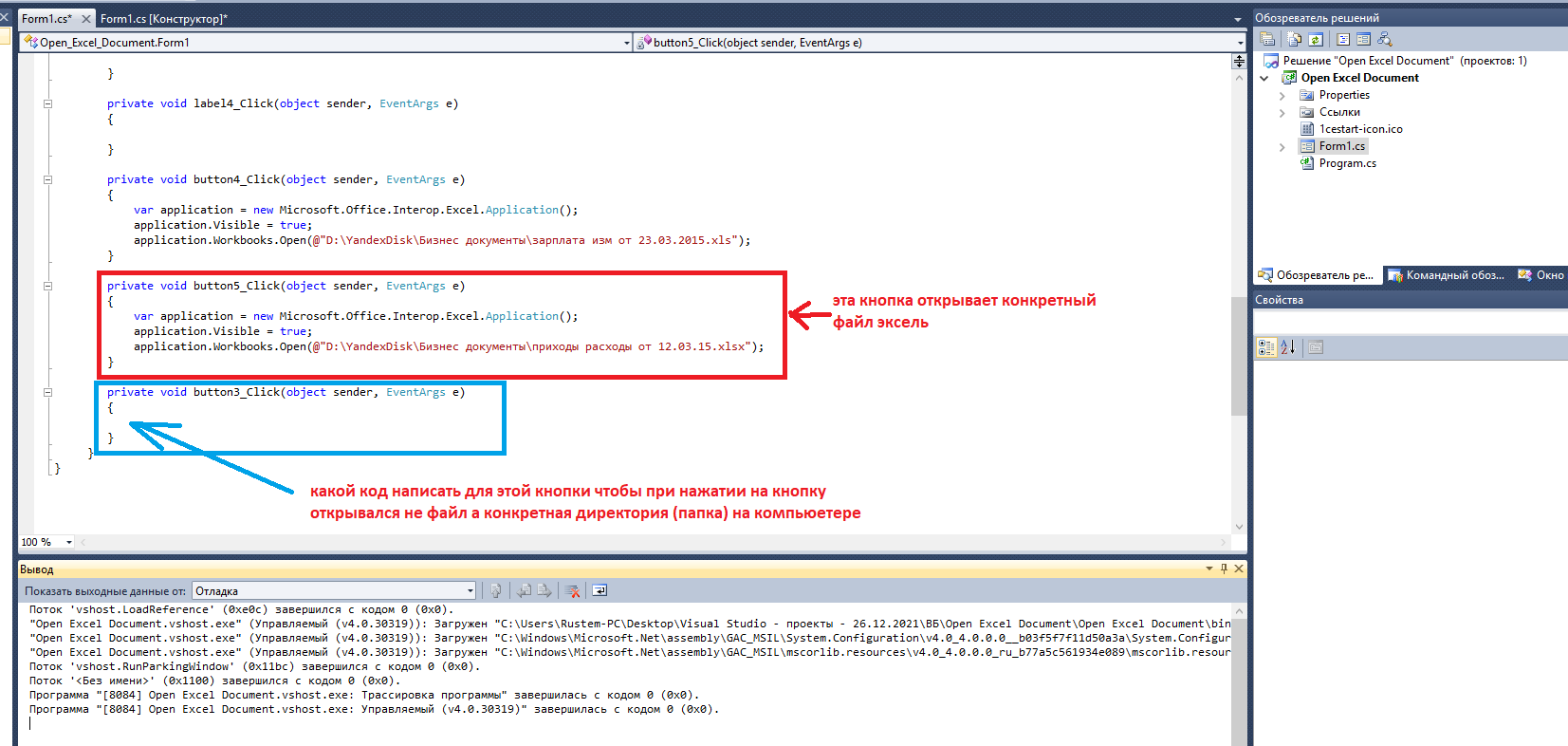Open the Output window position dropdown arrow
The image size is (1568, 746).
coord(1209,569)
